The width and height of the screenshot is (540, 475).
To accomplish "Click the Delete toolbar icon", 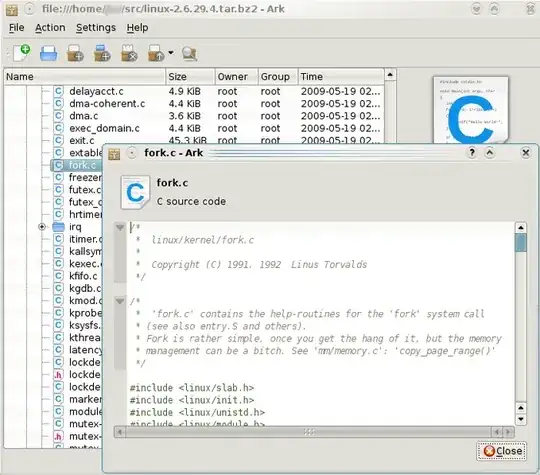I will tap(129, 53).
